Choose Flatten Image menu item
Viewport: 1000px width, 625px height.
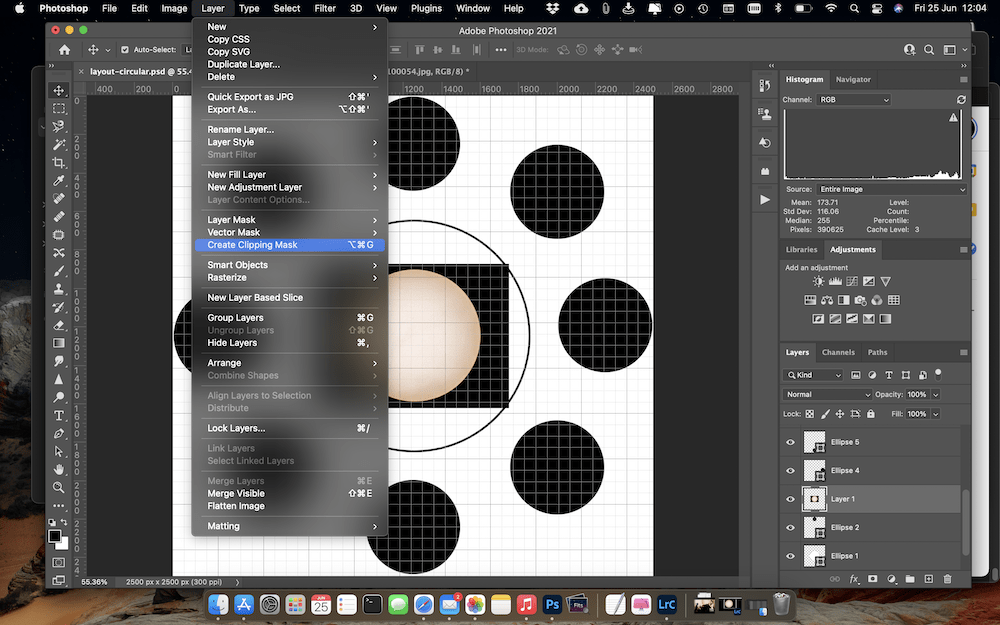(290, 506)
